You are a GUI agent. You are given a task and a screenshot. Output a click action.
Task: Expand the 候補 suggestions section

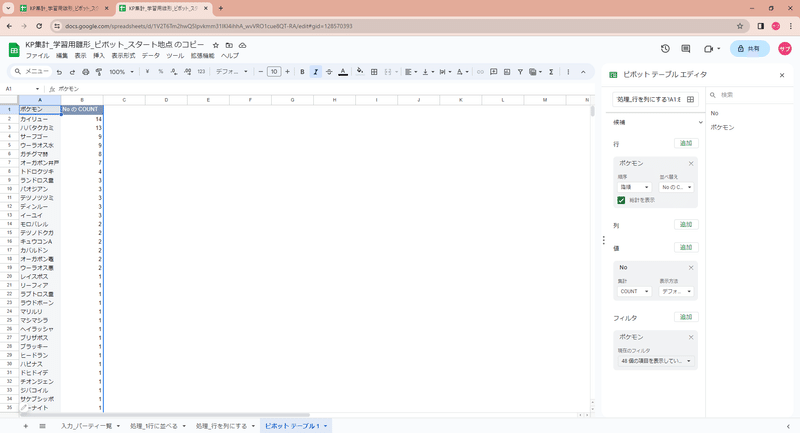(700, 122)
